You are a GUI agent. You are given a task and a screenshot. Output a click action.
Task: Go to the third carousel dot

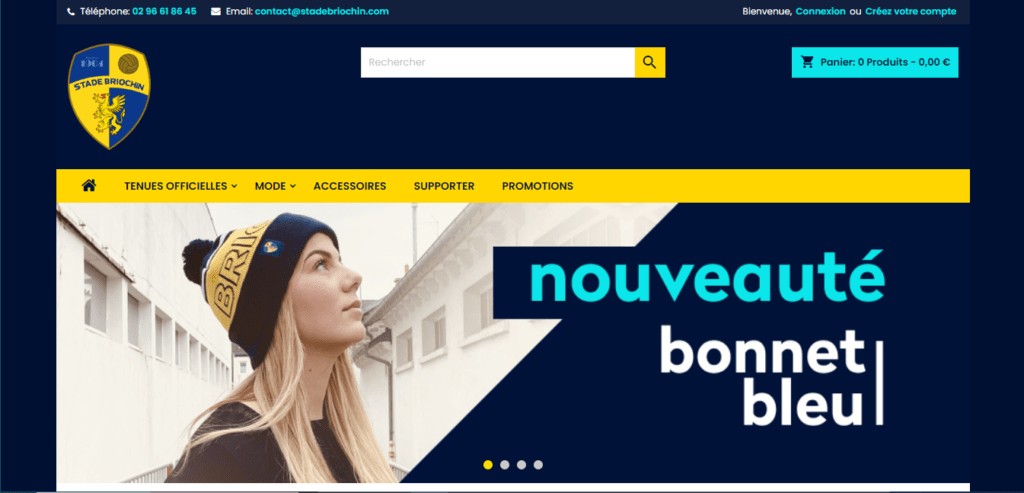[521, 465]
